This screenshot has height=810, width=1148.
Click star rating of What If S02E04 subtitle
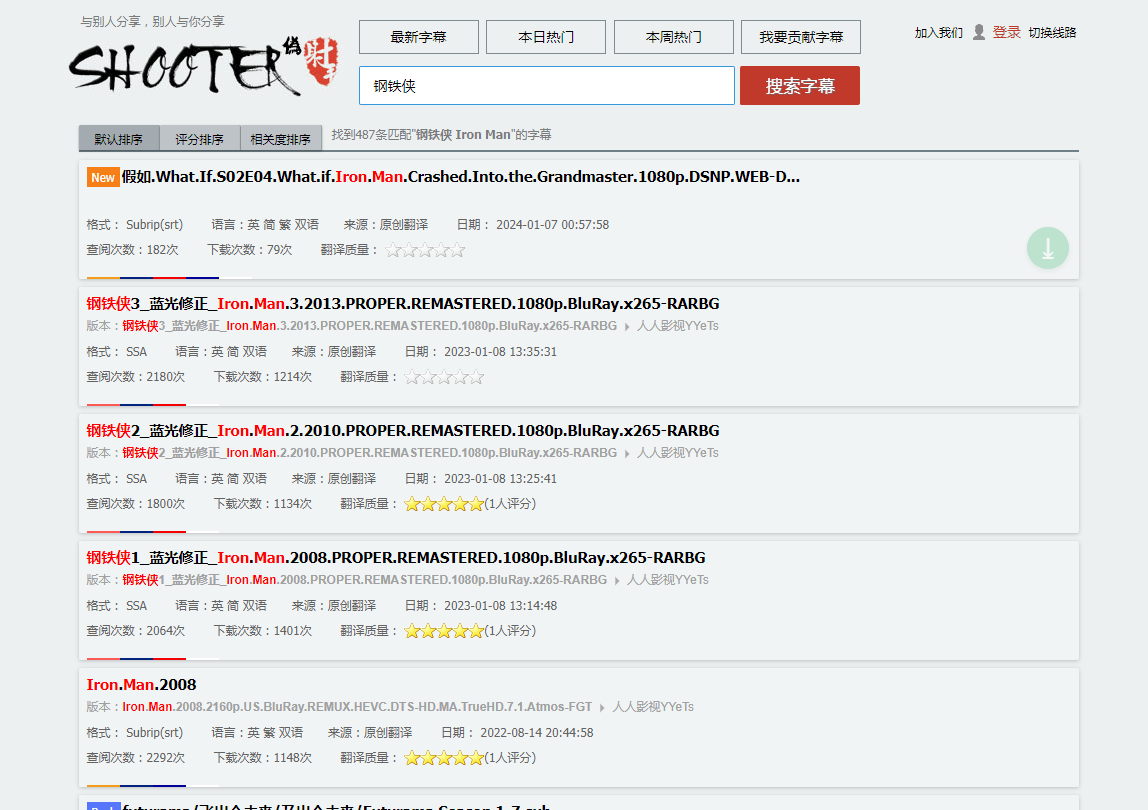pos(425,250)
